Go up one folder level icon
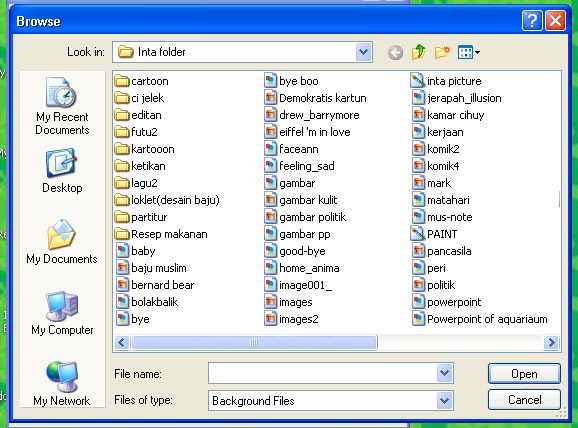 (418, 52)
